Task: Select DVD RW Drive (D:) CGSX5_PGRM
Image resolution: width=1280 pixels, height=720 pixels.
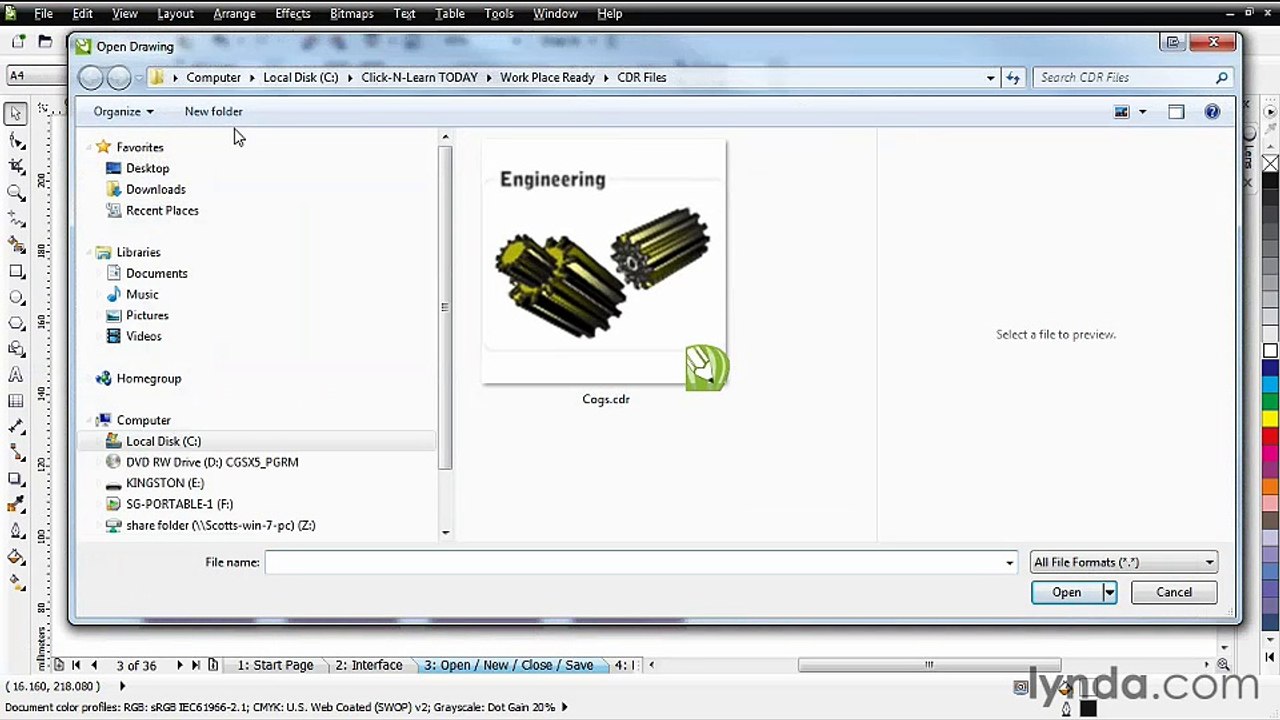Action: pos(212,462)
